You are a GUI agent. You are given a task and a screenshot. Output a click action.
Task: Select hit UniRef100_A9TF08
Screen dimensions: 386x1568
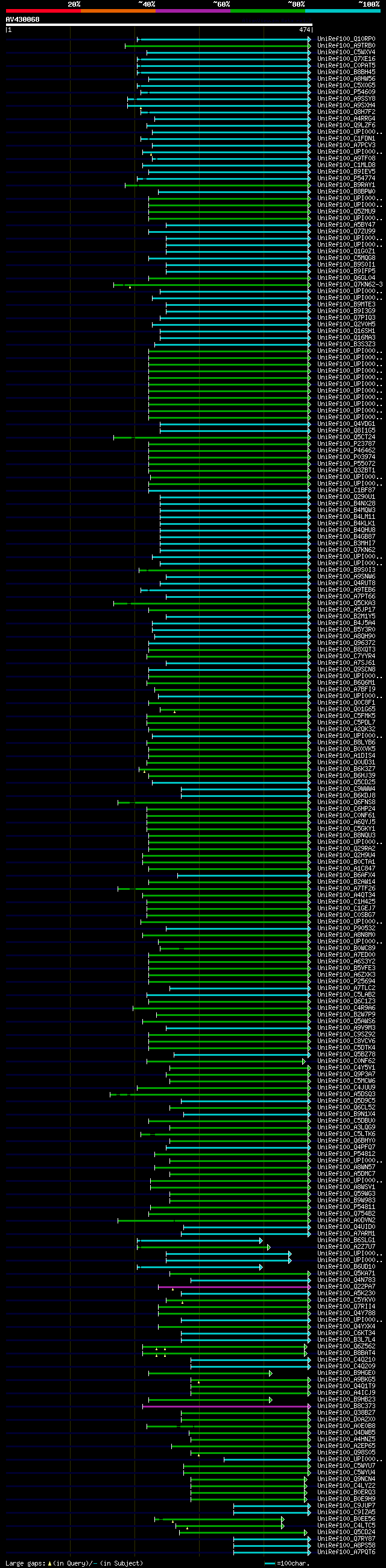coord(346,158)
